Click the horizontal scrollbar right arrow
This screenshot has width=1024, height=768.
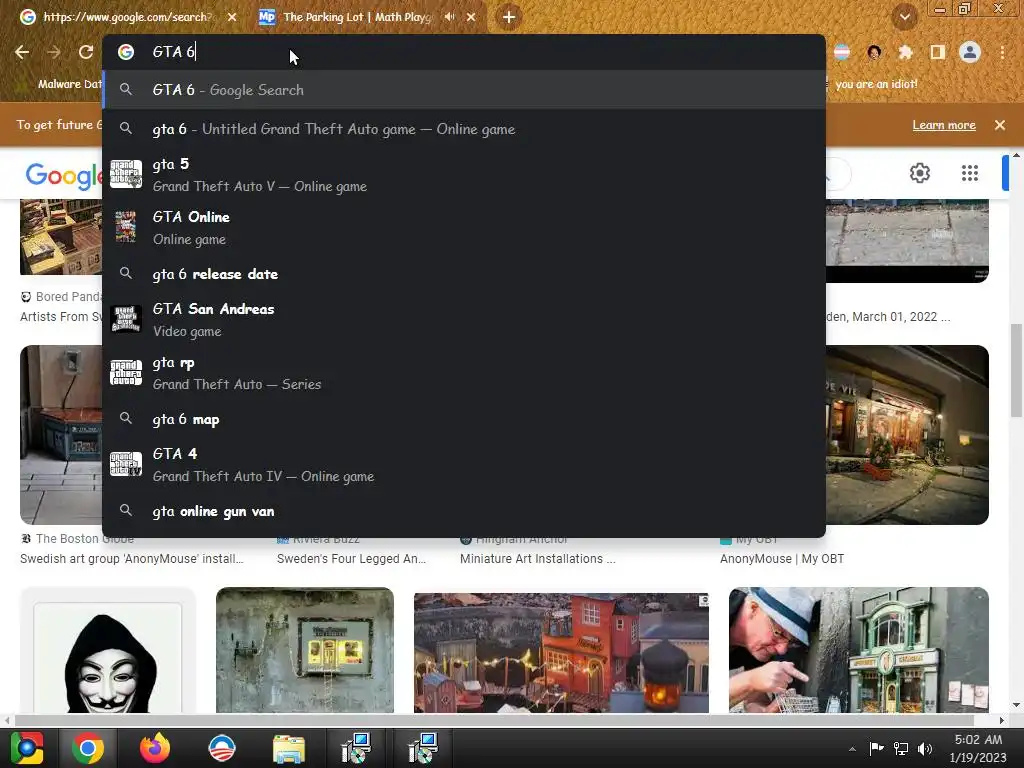point(1002,720)
